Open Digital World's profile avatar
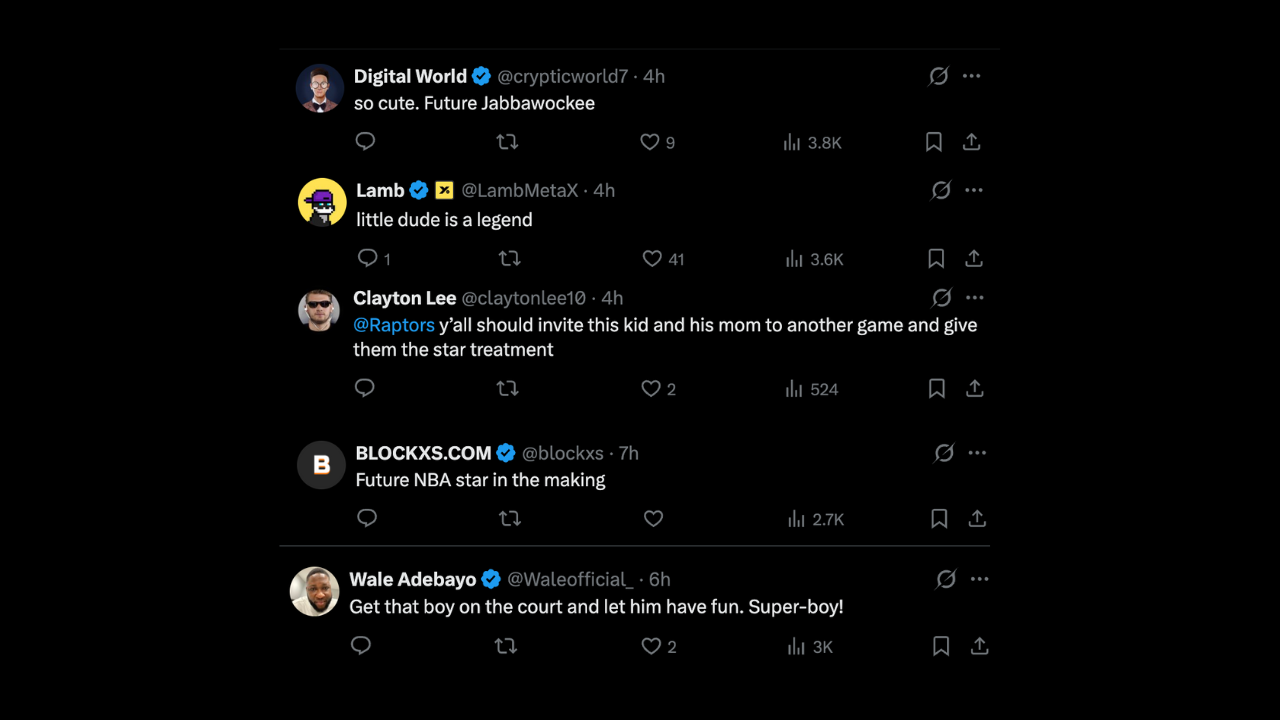Viewport: 1280px width, 720px height. (x=320, y=88)
